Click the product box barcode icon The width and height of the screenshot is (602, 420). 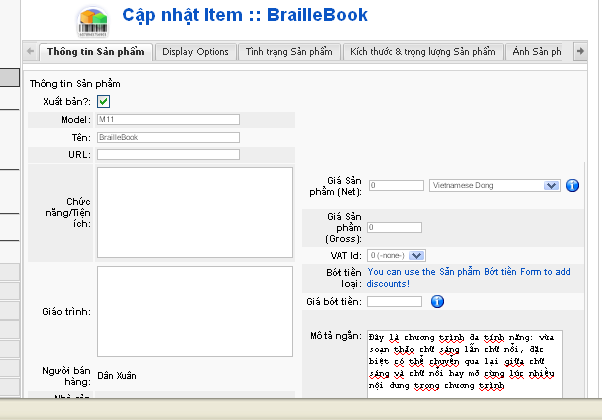coord(93,23)
